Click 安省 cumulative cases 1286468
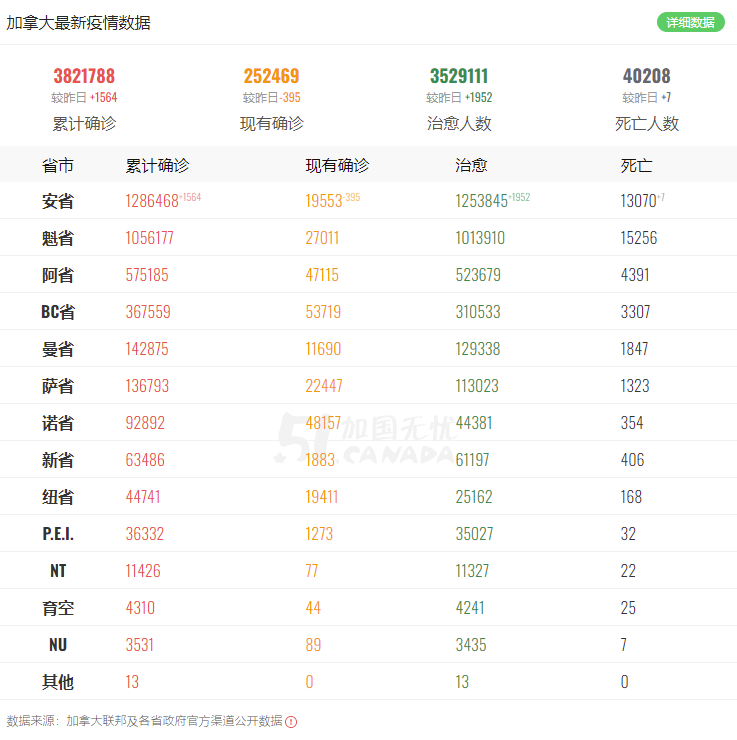737x740 pixels. [152, 201]
